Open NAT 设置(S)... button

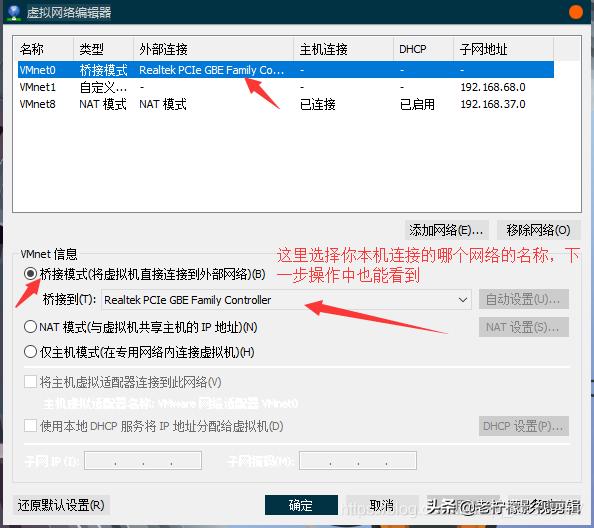[x=523, y=327]
